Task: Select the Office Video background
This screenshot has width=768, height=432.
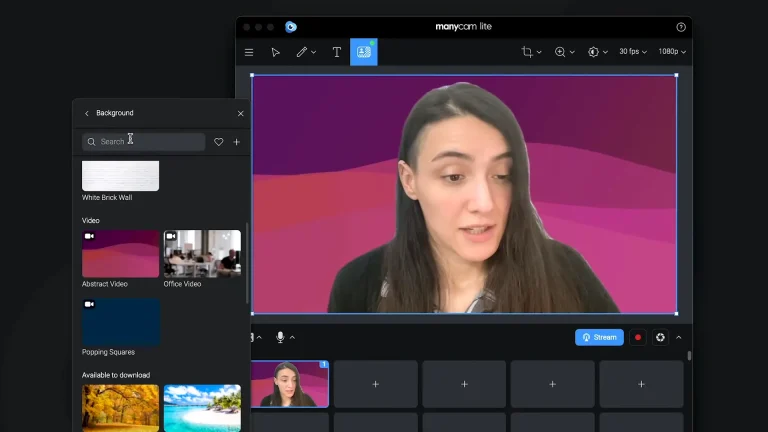Action: point(202,254)
